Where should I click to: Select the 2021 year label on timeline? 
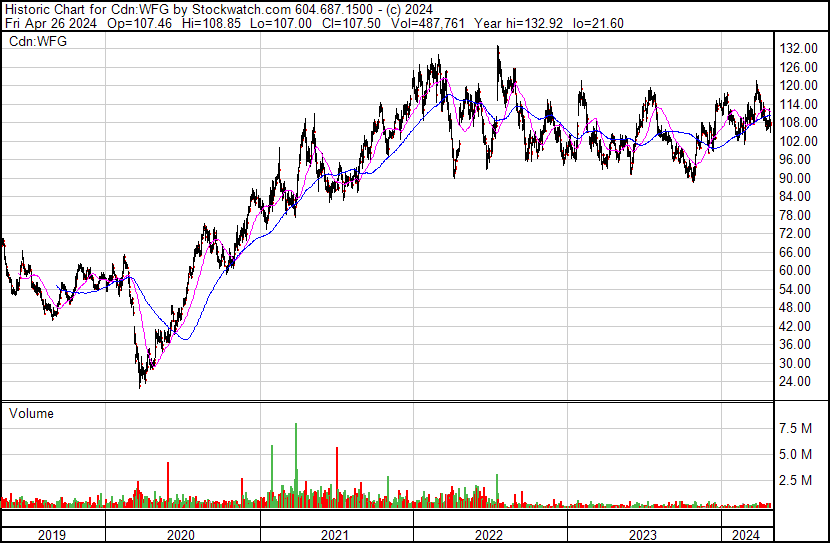(335, 535)
